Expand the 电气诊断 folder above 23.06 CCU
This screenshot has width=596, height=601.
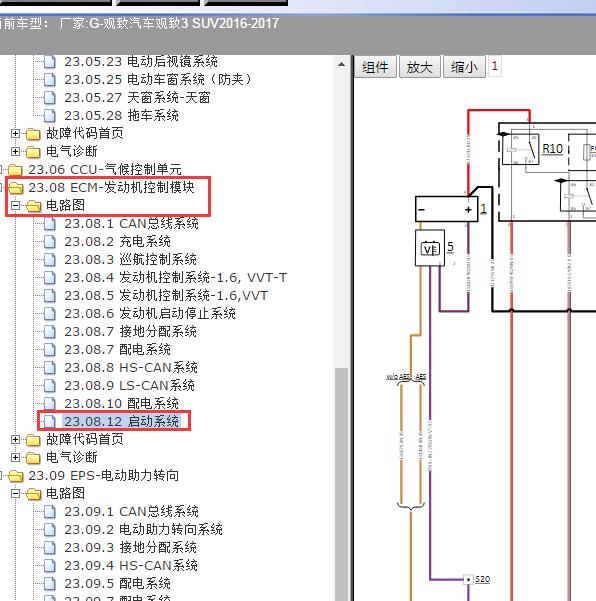click(x=15, y=151)
